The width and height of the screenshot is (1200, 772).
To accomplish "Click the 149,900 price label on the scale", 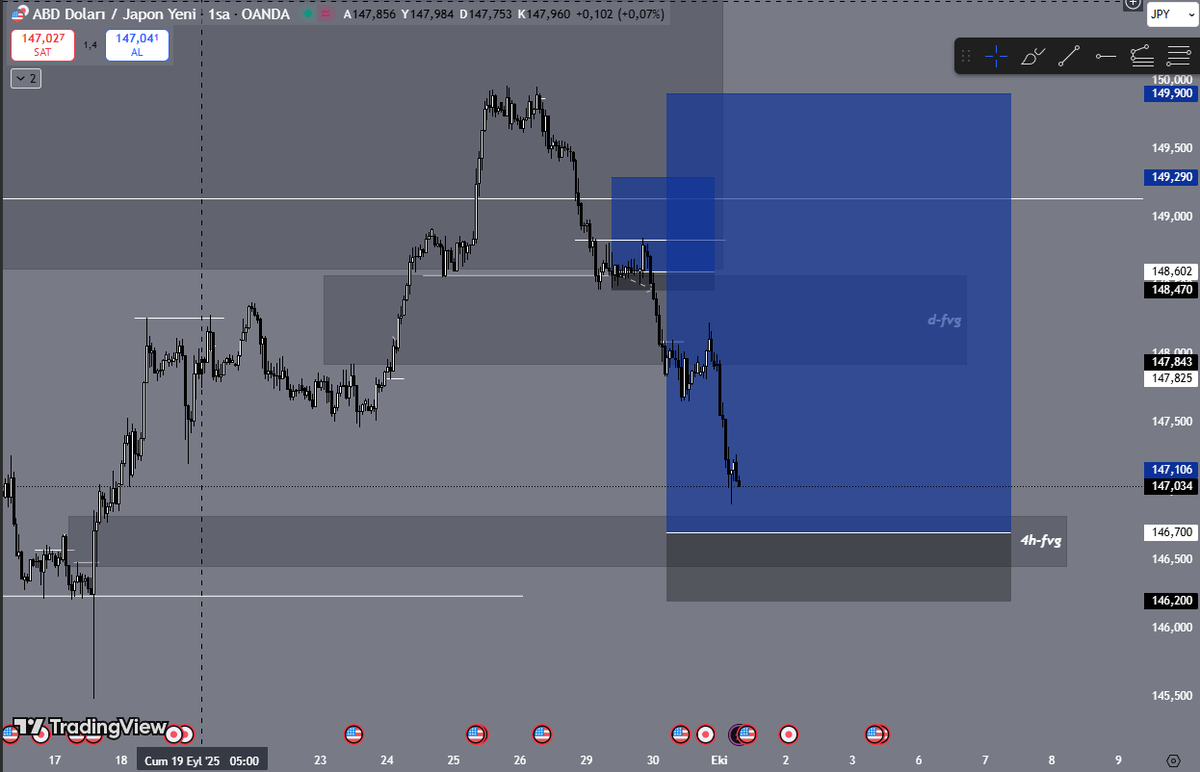I will click(1169, 94).
